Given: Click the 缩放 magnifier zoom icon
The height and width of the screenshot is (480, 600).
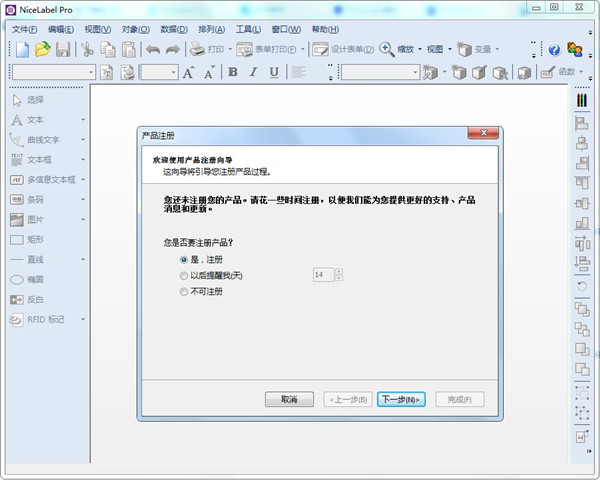Looking at the screenshot, I should click(386, 49).
